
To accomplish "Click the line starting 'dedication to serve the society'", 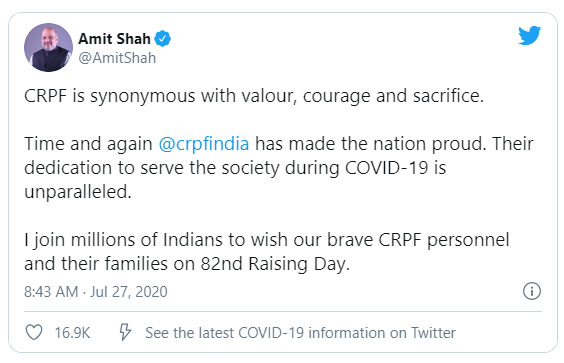I will pyautogui.click(x=235, y=168).
